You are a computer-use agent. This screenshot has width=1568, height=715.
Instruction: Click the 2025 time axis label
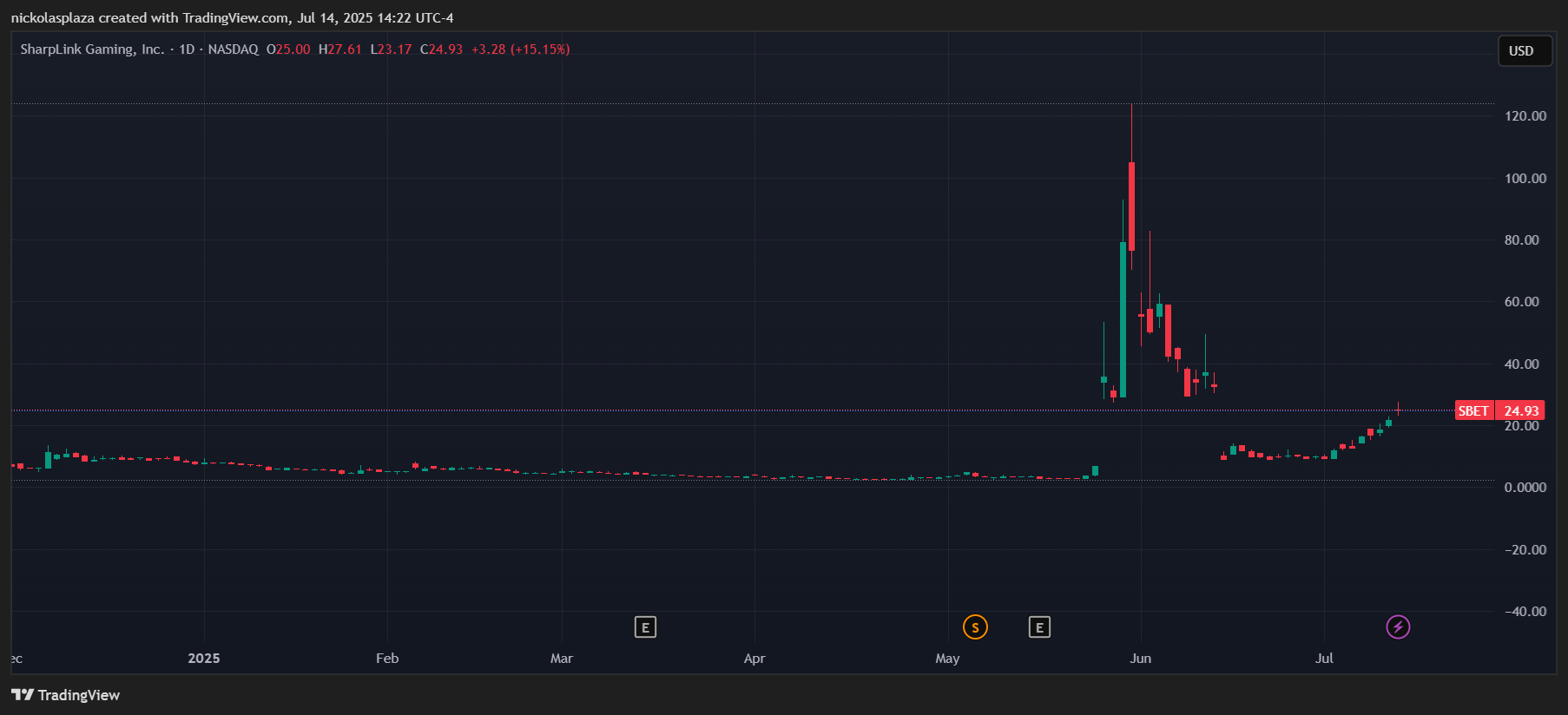pyautogui.click(x=204, y=659)
